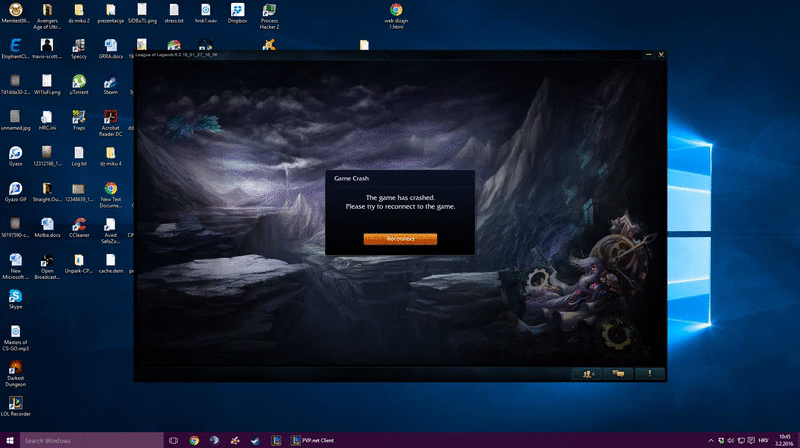Select the Log.txt file

click(x=79, y=156)
